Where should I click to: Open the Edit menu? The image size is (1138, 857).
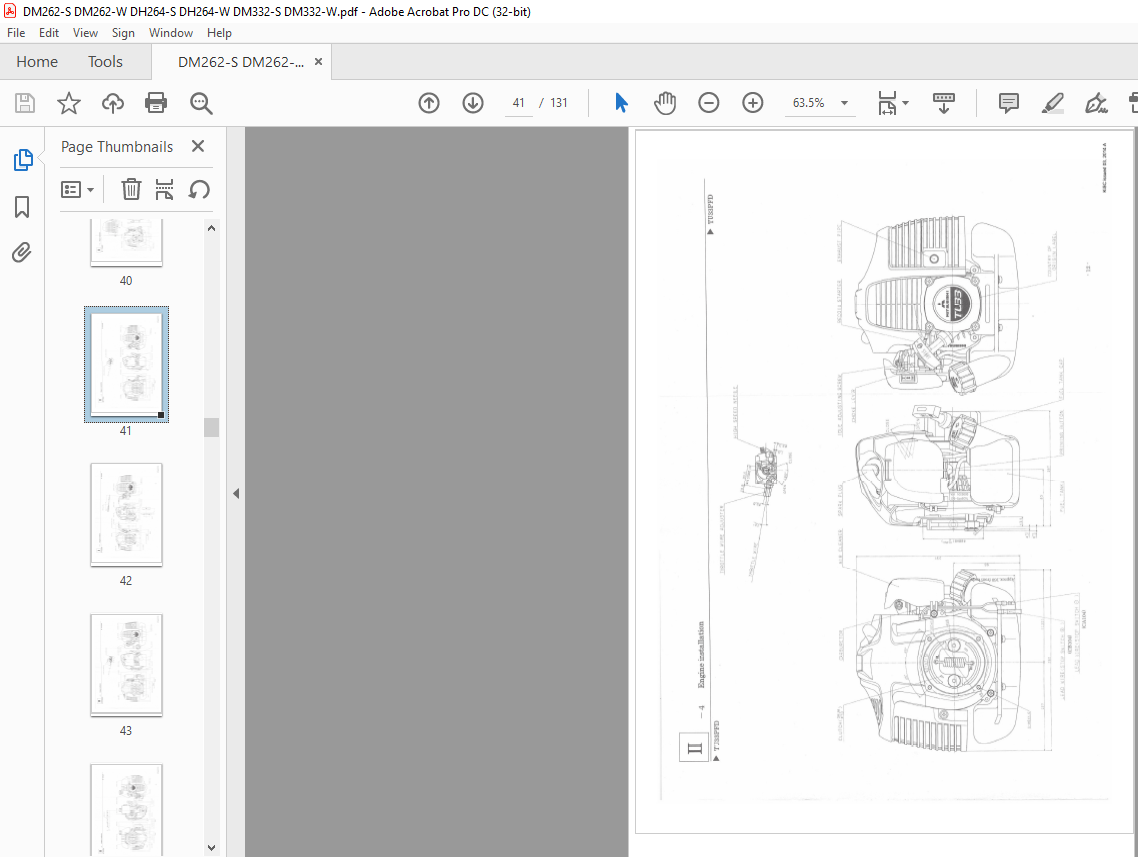coord(49,33)
